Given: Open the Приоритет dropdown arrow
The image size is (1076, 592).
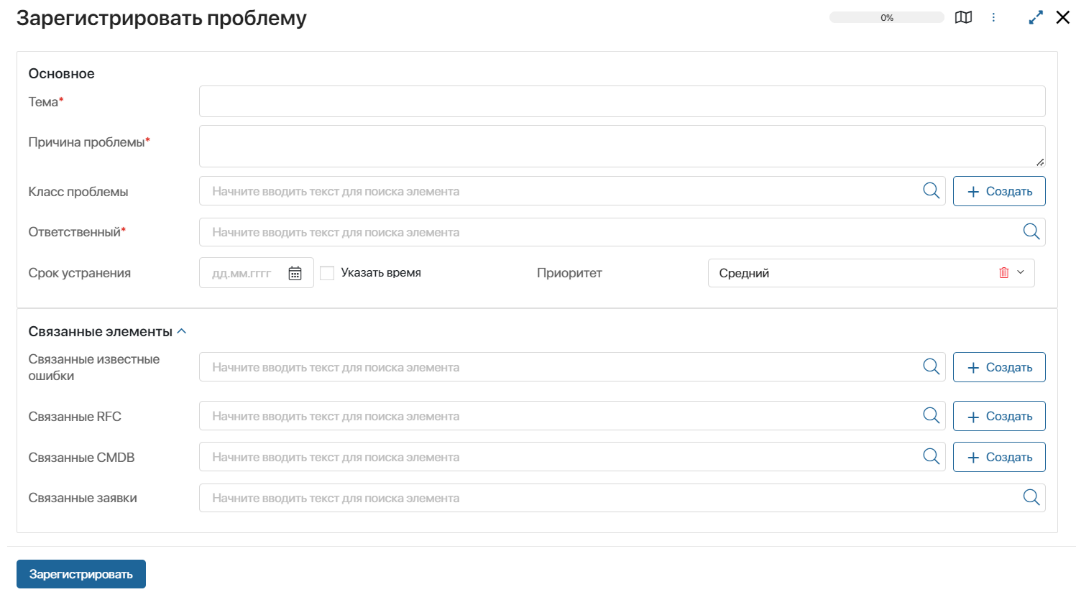Looking at the screenshot, I should [1020, 272].
